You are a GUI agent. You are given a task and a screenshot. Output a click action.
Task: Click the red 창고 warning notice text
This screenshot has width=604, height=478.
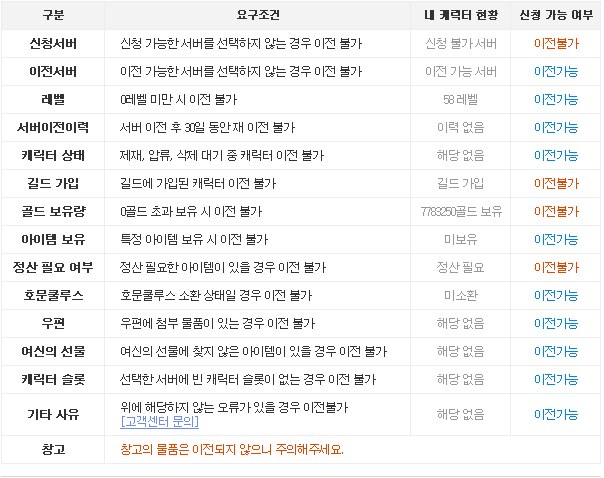point(231,449)
